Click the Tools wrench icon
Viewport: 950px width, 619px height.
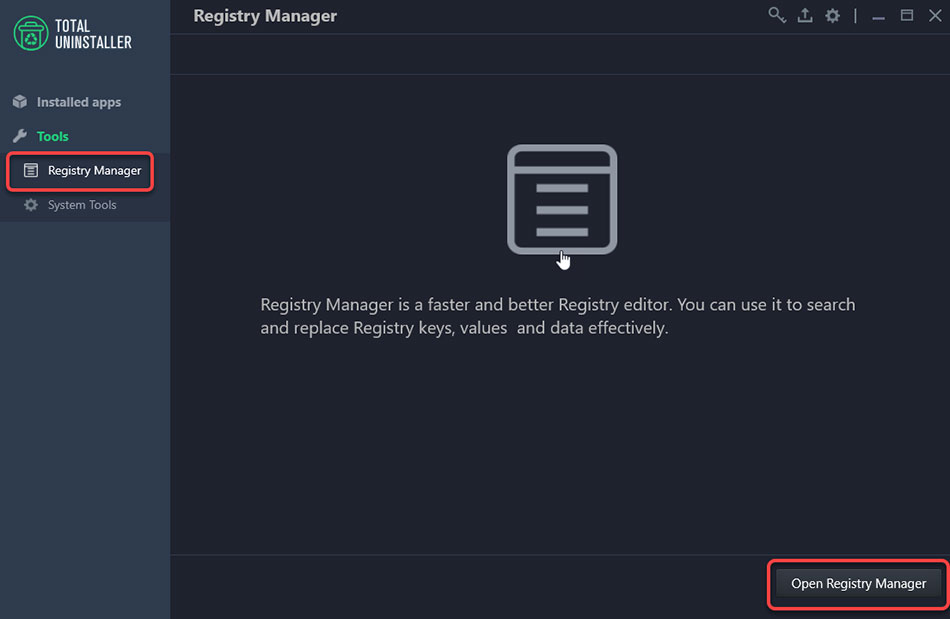tap(20, 136)
